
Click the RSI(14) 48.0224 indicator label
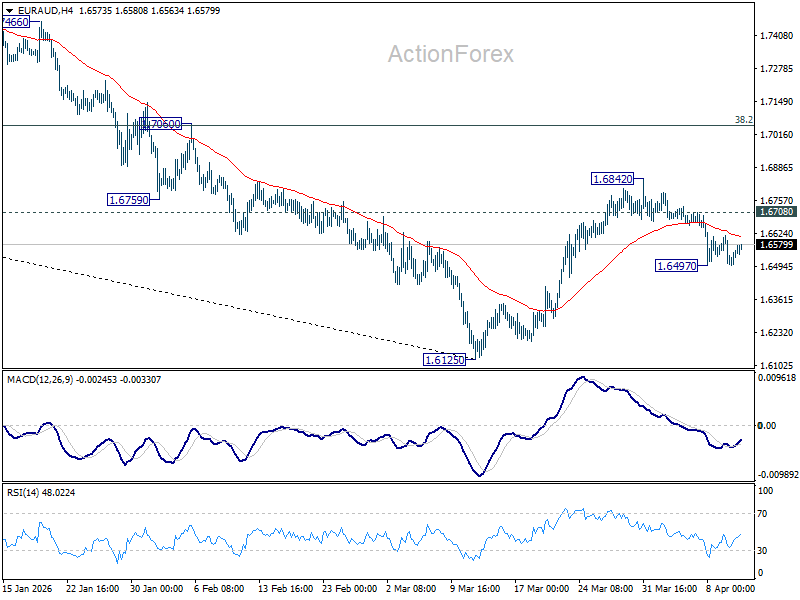coord(41,492)
